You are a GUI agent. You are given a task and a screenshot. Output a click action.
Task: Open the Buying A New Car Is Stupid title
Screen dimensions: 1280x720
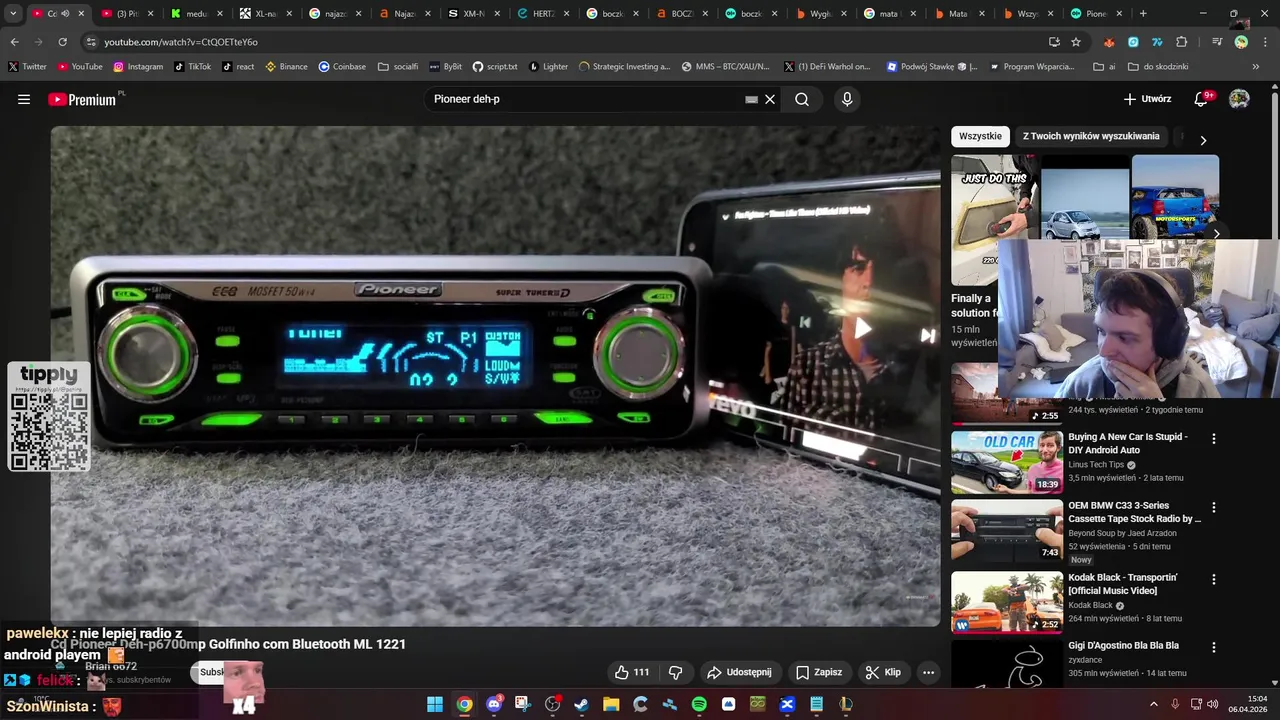tap(1128, 443)
